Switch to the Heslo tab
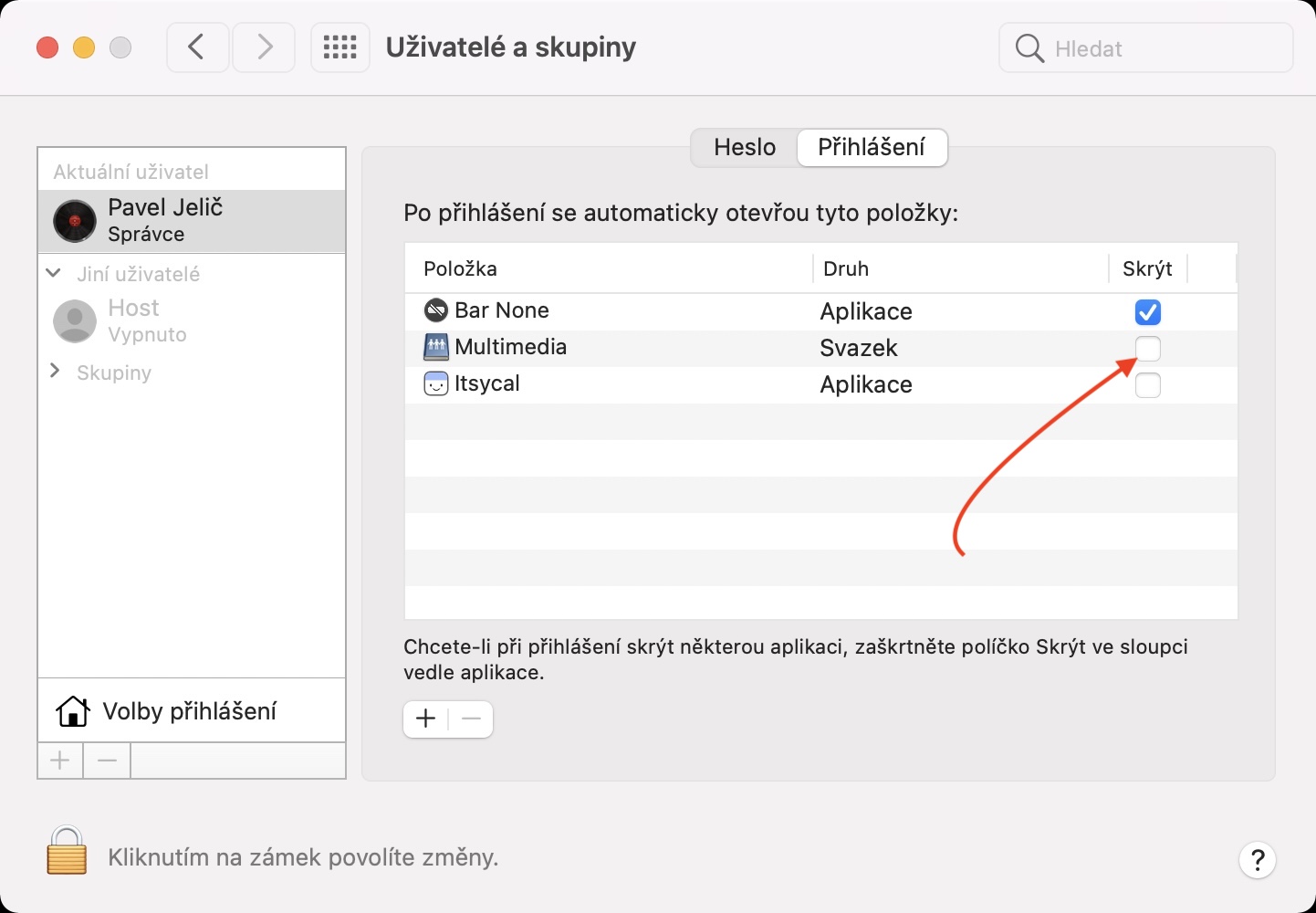This screenshot has width=1316, height=913. (x=745, y=147)
